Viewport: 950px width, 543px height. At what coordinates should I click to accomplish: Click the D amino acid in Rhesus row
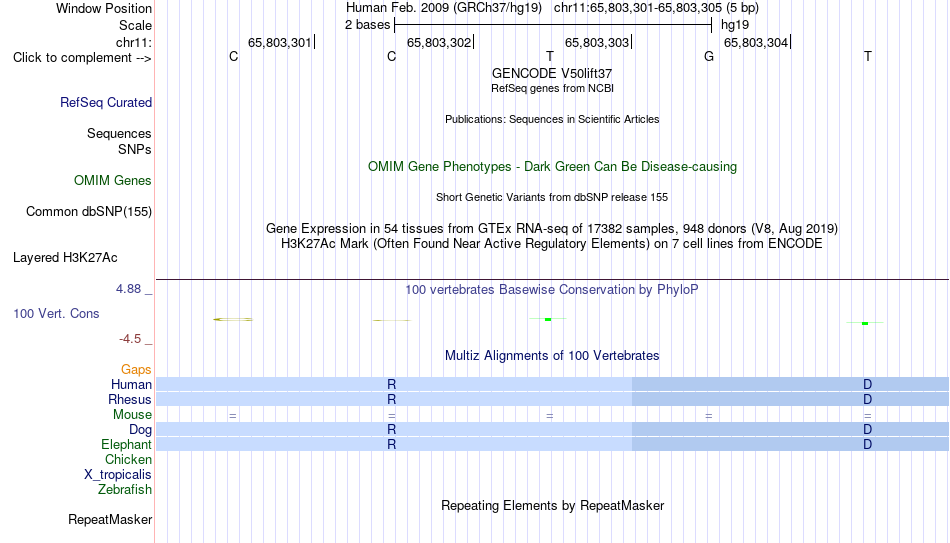pyautogui.click(x=868, y=399)
